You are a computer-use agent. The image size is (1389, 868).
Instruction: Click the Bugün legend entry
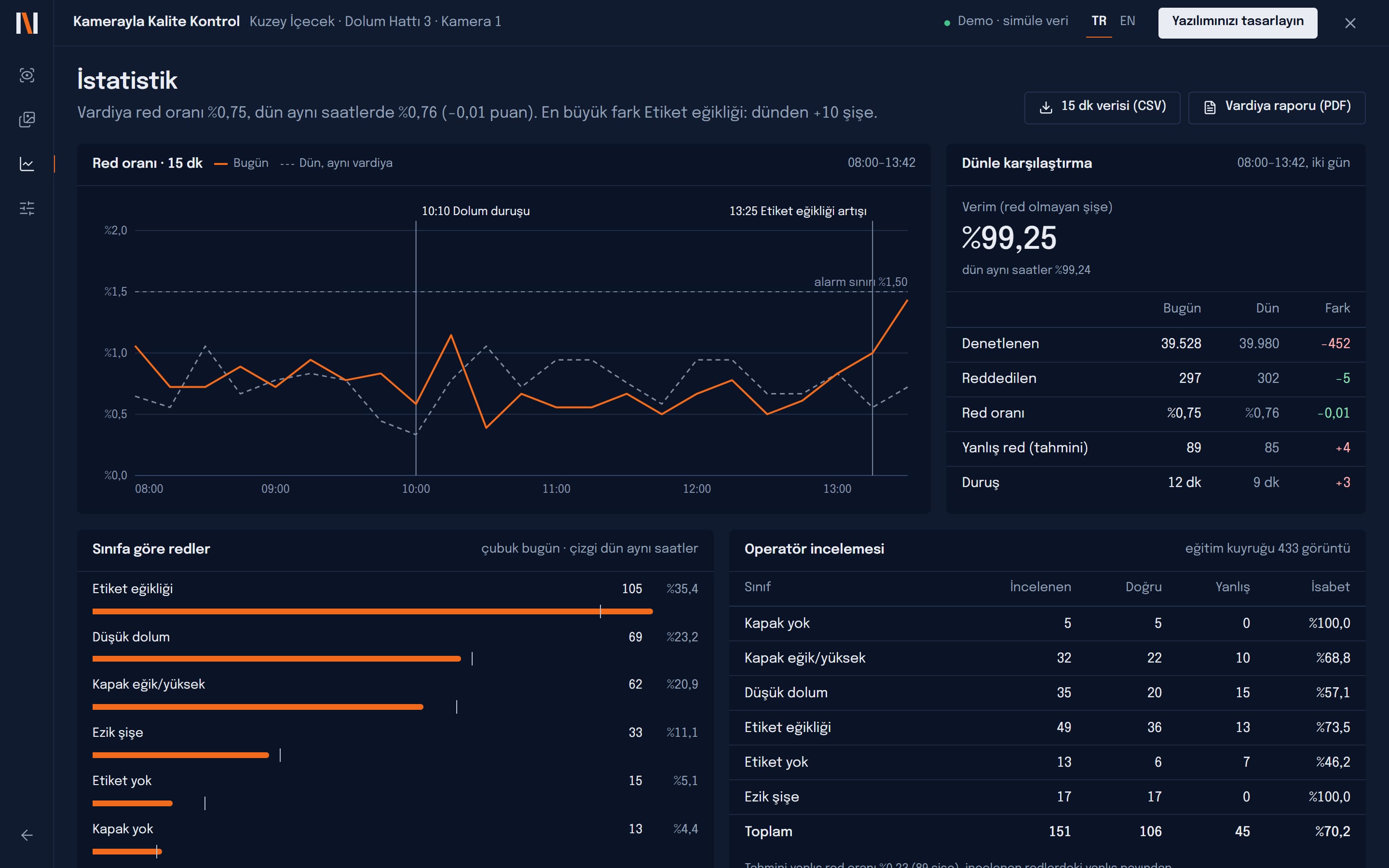(241, 163)
